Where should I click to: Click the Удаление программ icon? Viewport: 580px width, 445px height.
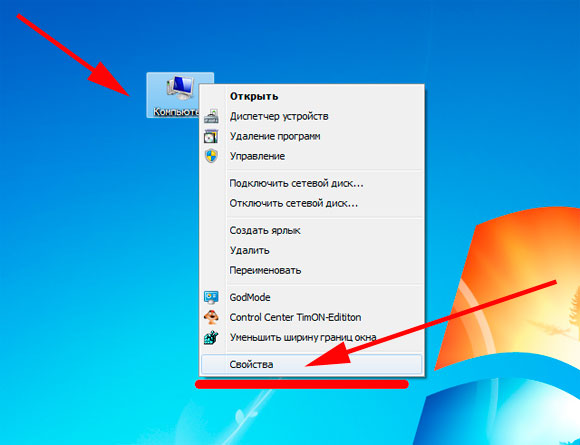pos(211,136)
